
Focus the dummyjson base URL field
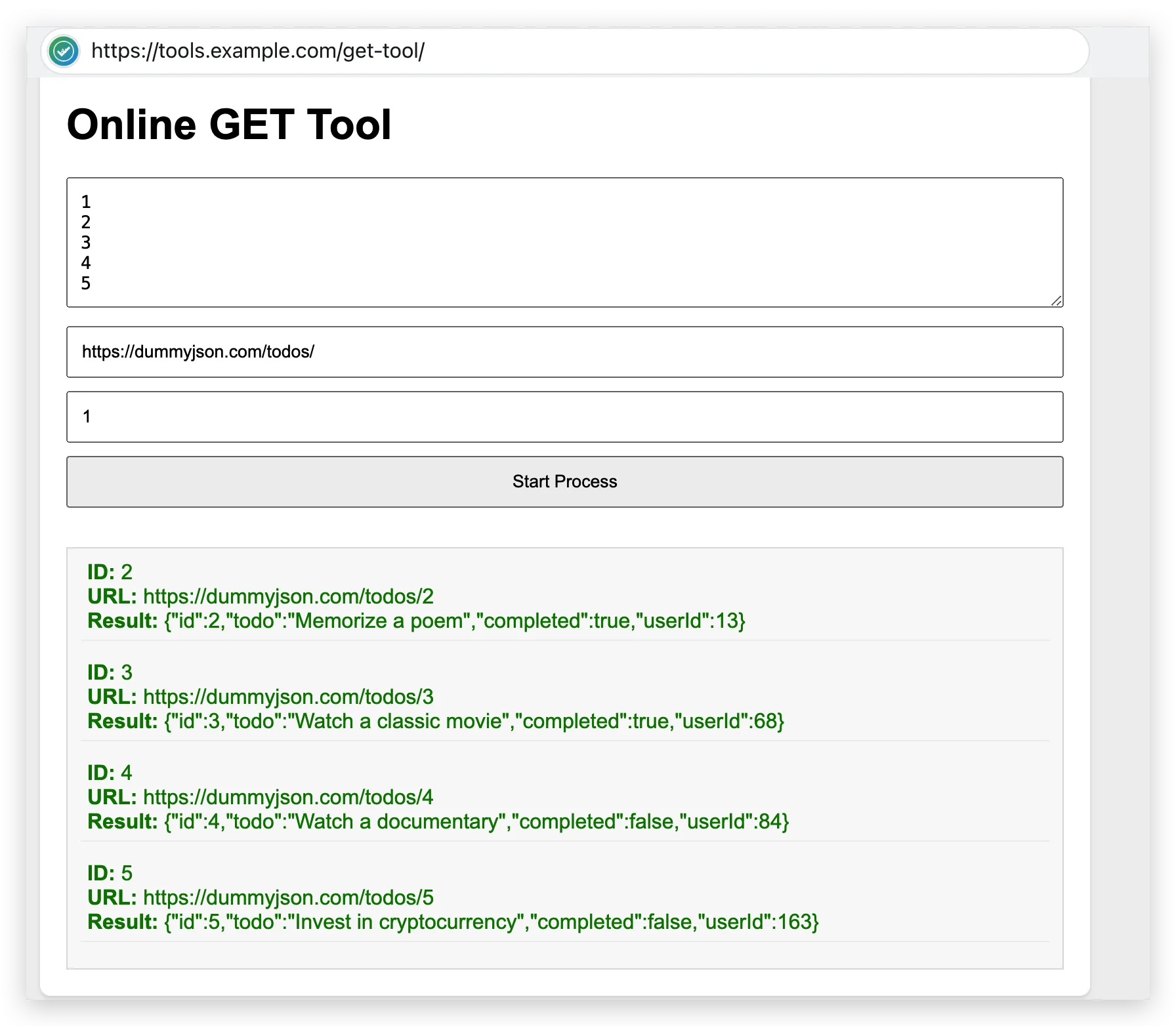(x=564, y=352)
